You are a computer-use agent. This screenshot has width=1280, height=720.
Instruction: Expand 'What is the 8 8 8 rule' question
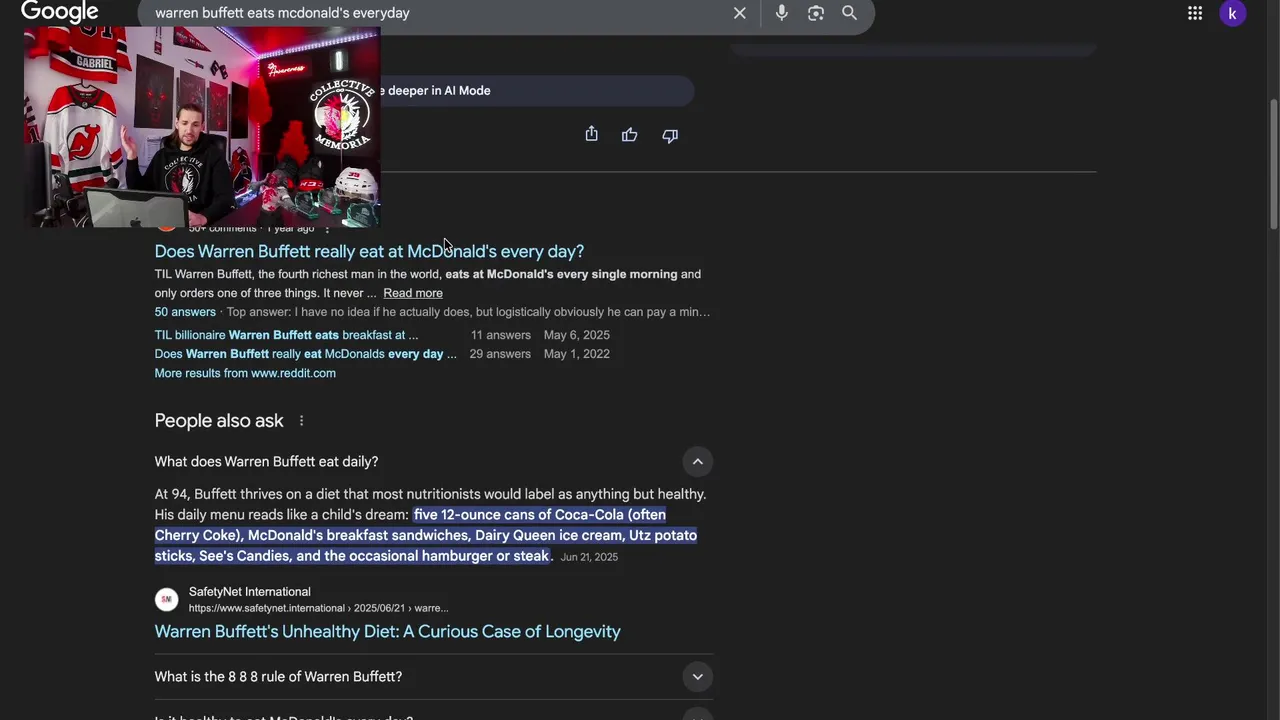697,677
